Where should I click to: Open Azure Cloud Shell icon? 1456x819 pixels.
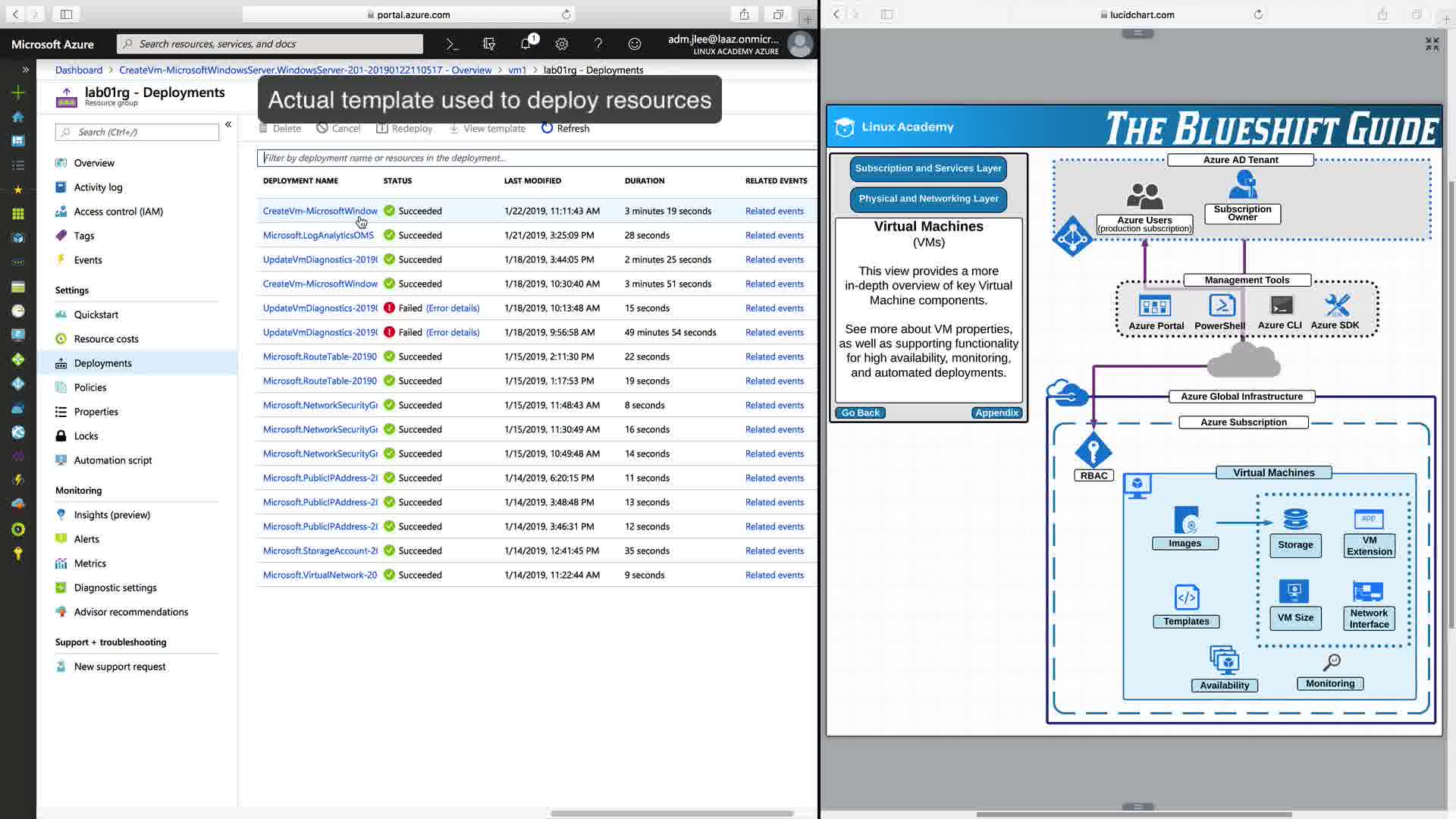point(452,44)
